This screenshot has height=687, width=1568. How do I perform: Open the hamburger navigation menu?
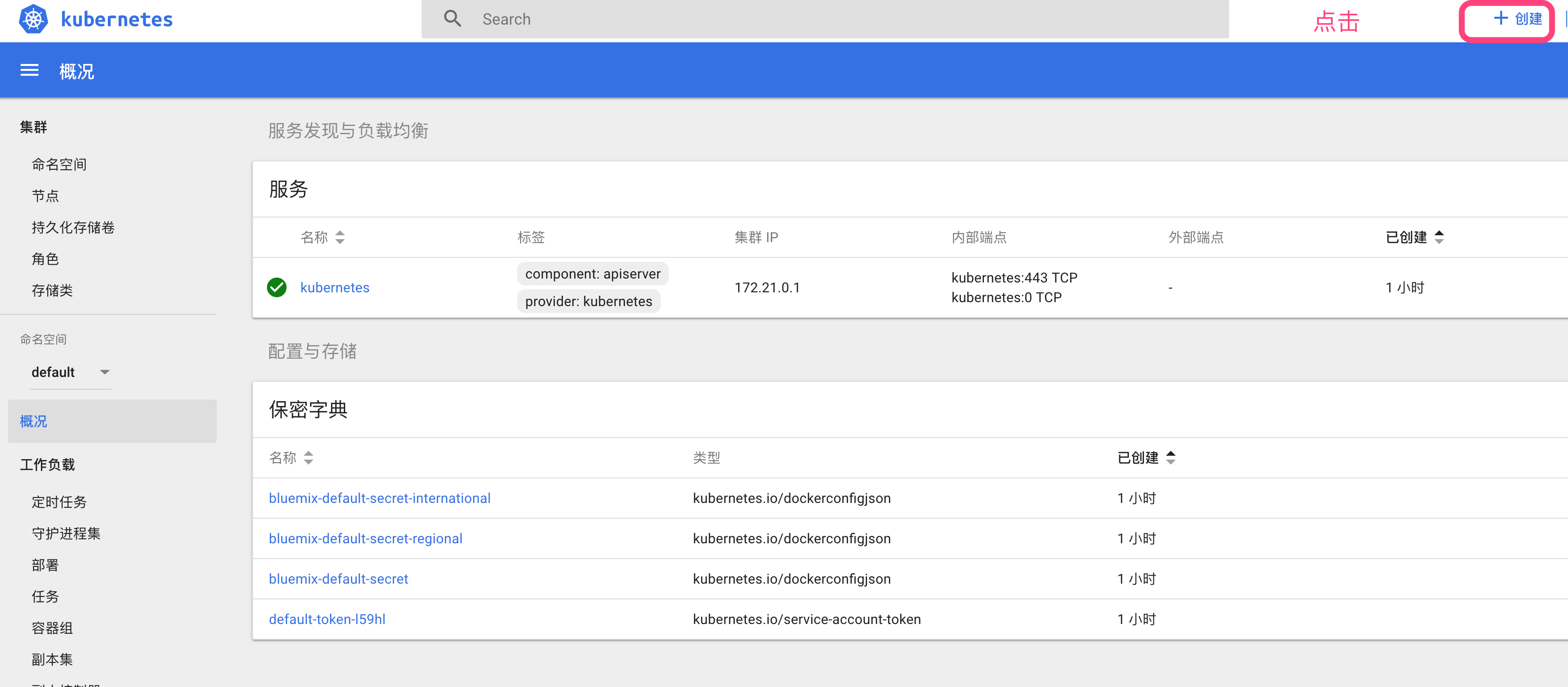click(x=29, y=70)
